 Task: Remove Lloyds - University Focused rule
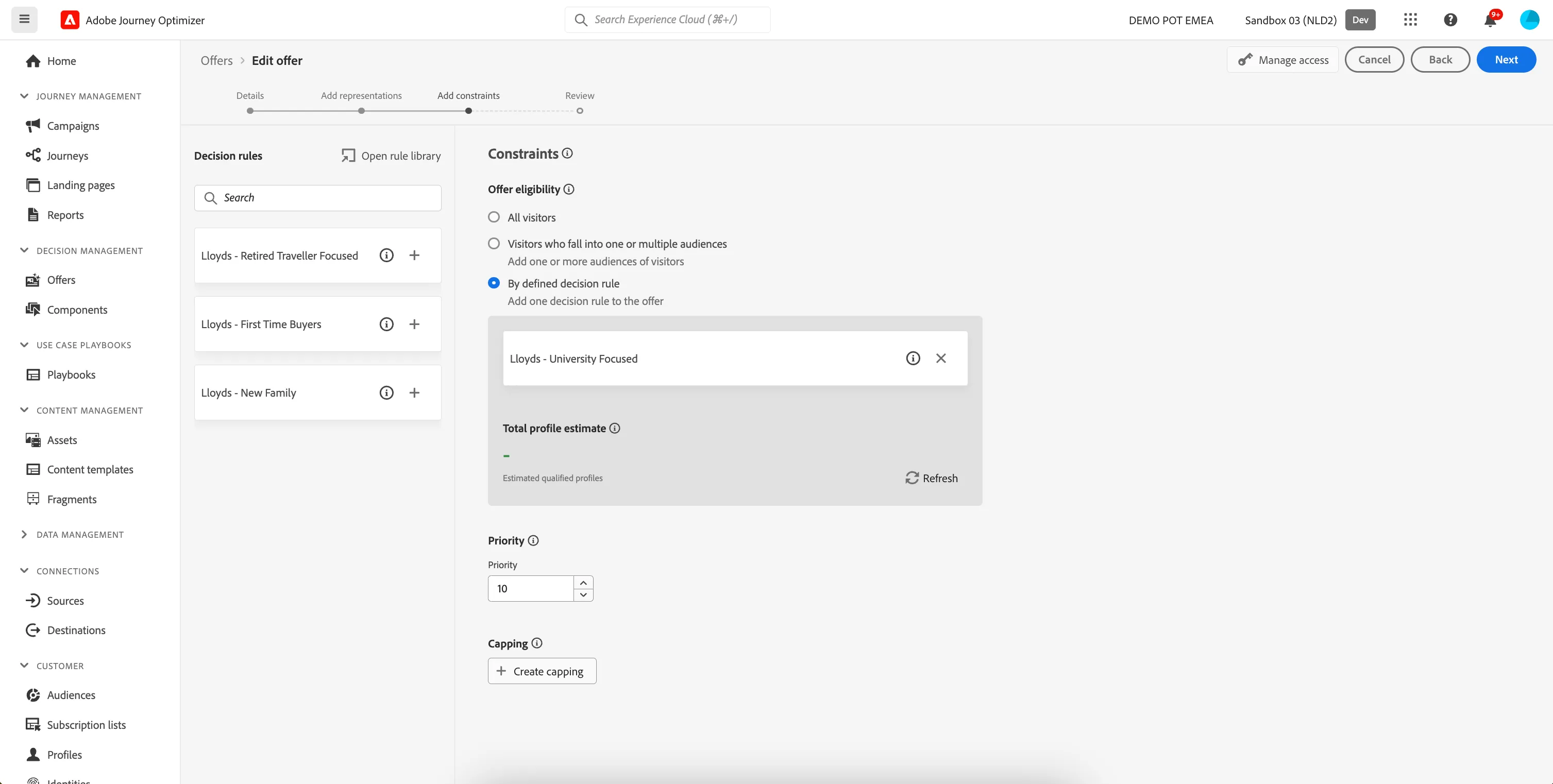[940, 359]
